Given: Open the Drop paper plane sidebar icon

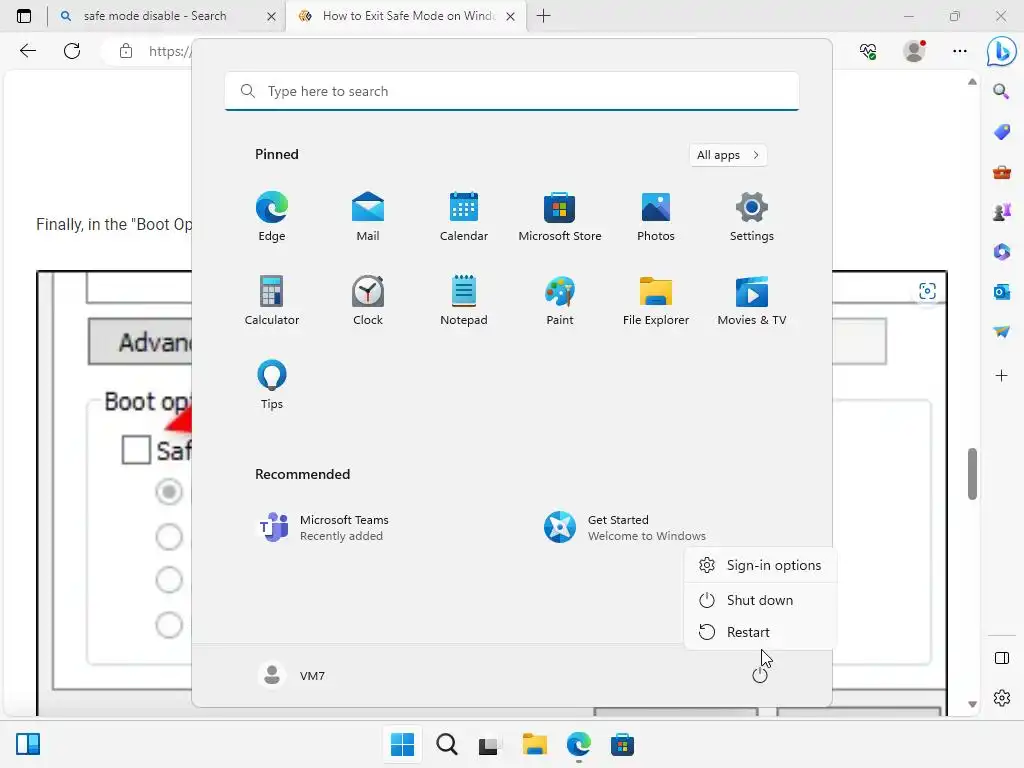Looking at the screenshot, I should [1001, 332].
